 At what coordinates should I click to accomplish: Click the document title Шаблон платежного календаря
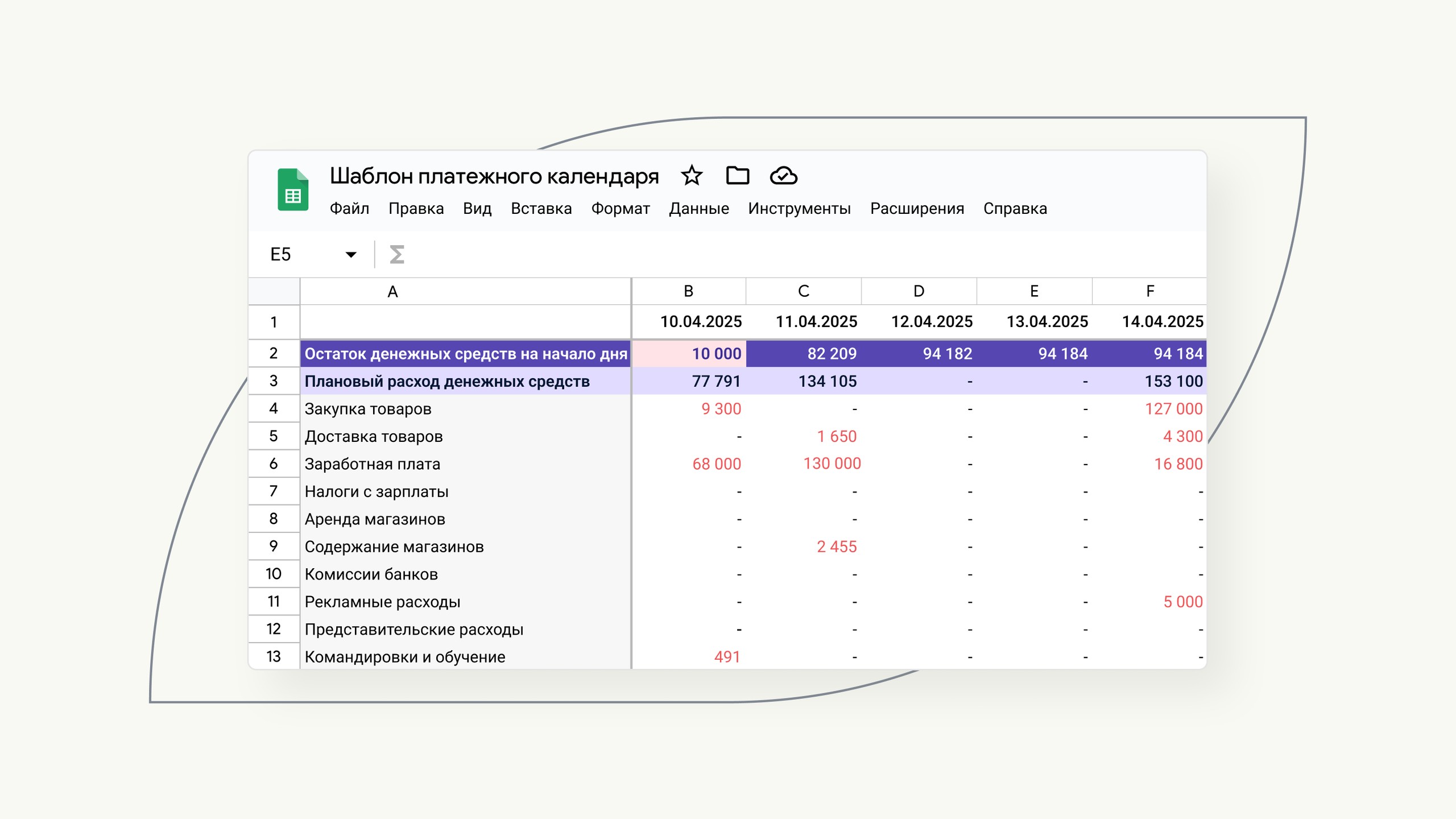(x=494, y=176)
